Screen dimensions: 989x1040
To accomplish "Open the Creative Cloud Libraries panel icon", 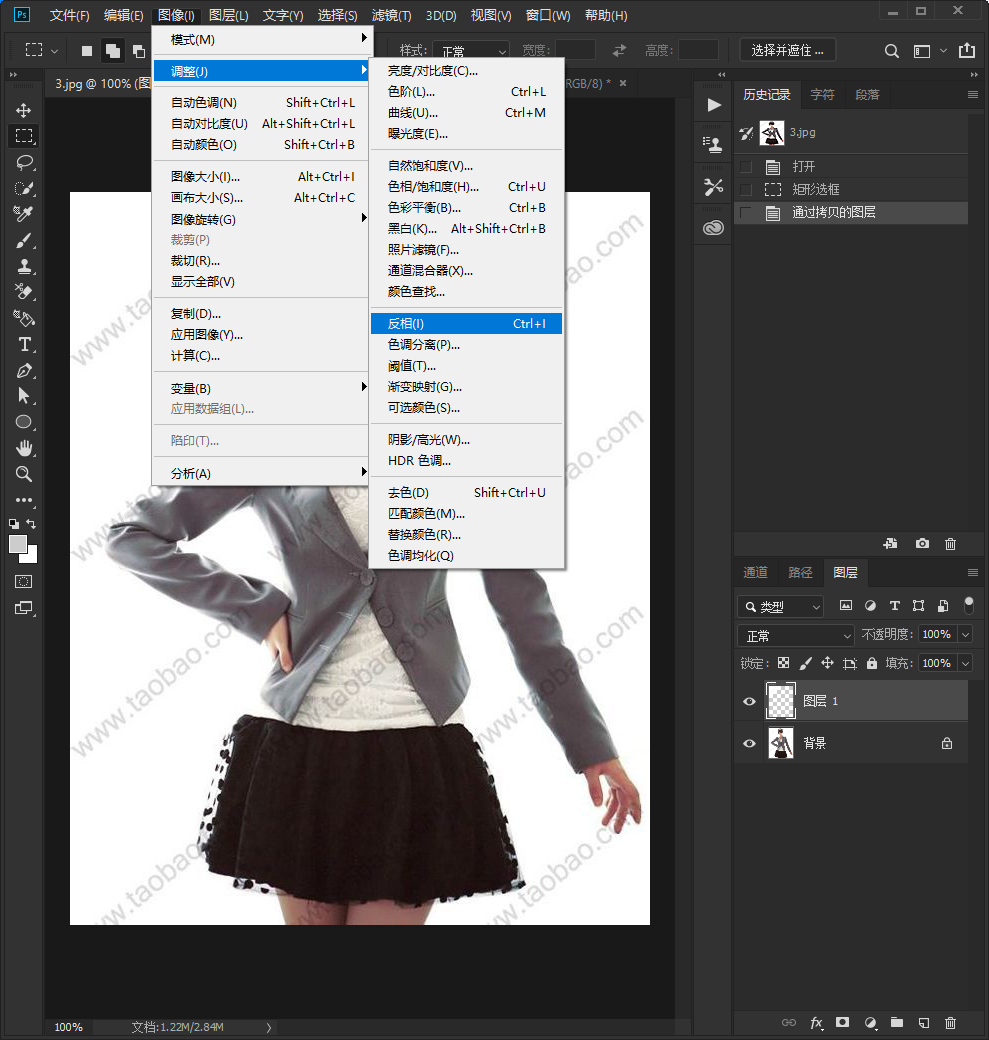I will tap(713, 228).
